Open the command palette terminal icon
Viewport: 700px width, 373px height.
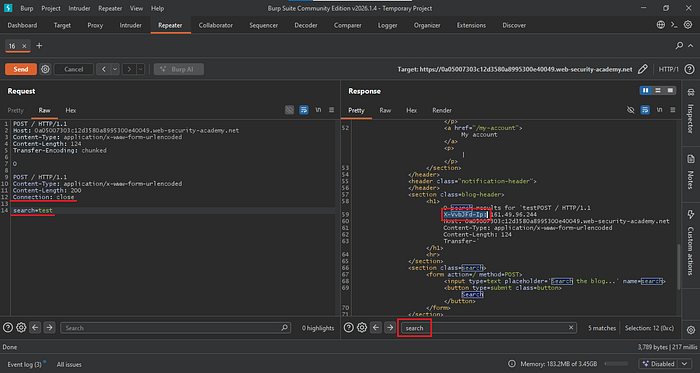[x=675, y=25]
